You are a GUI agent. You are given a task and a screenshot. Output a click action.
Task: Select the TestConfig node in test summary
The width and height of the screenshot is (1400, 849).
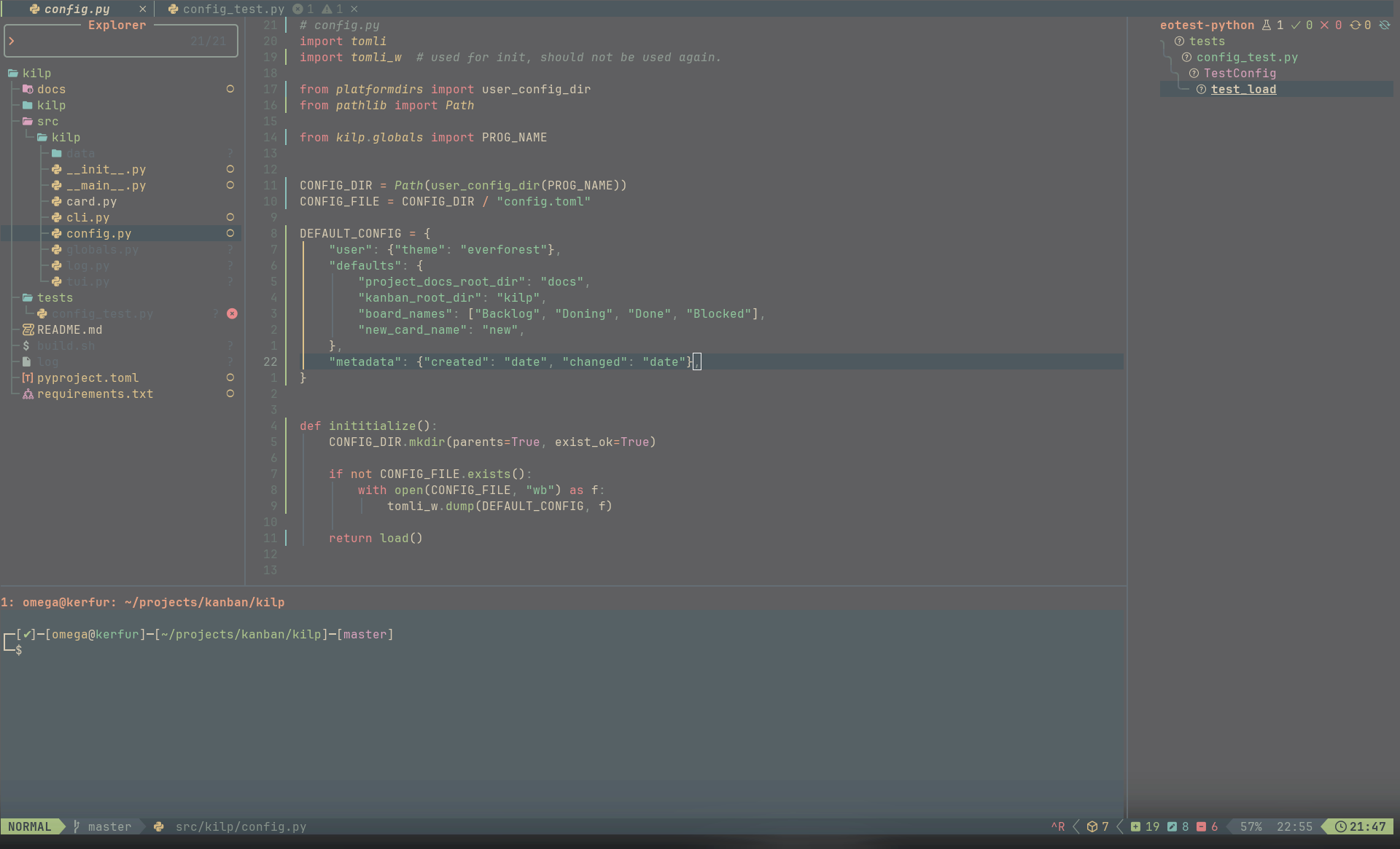pyautogui.click(x=1239, y=74)
